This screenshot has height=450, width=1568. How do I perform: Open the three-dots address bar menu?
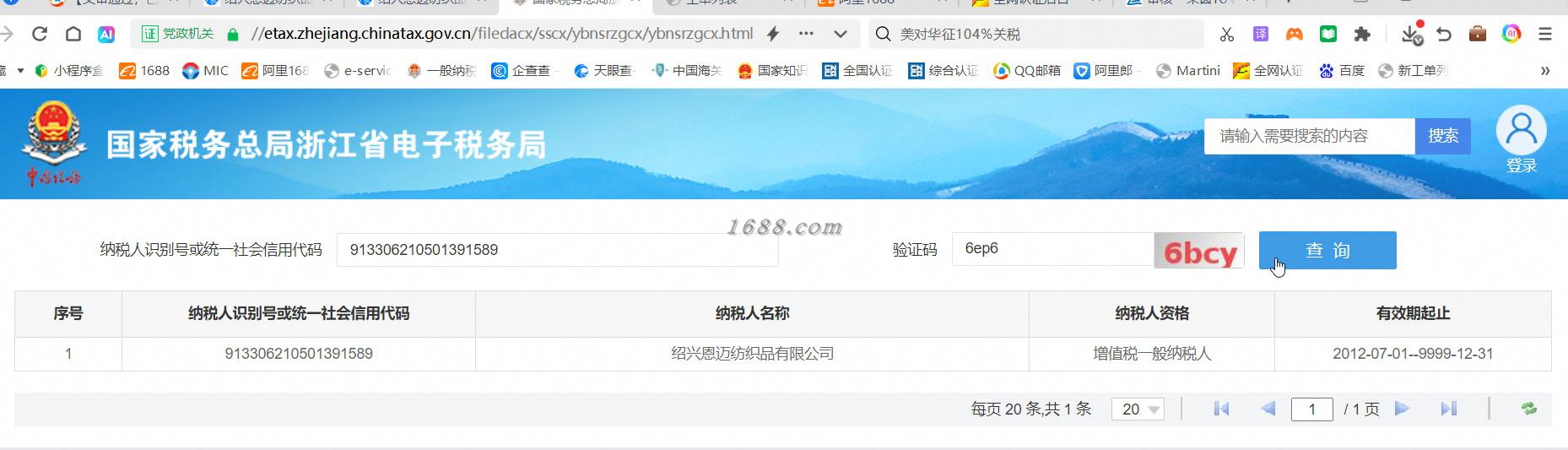(x=806, y=34)
